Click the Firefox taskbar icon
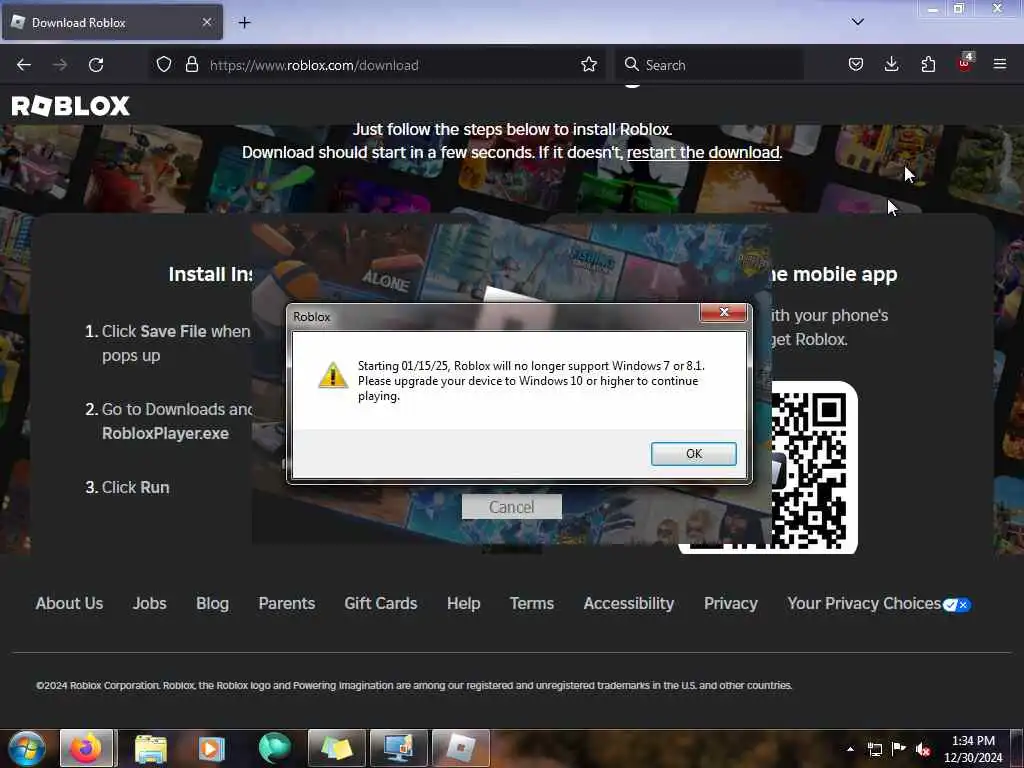Screen dimensions: 1024x768 point(88,748)
